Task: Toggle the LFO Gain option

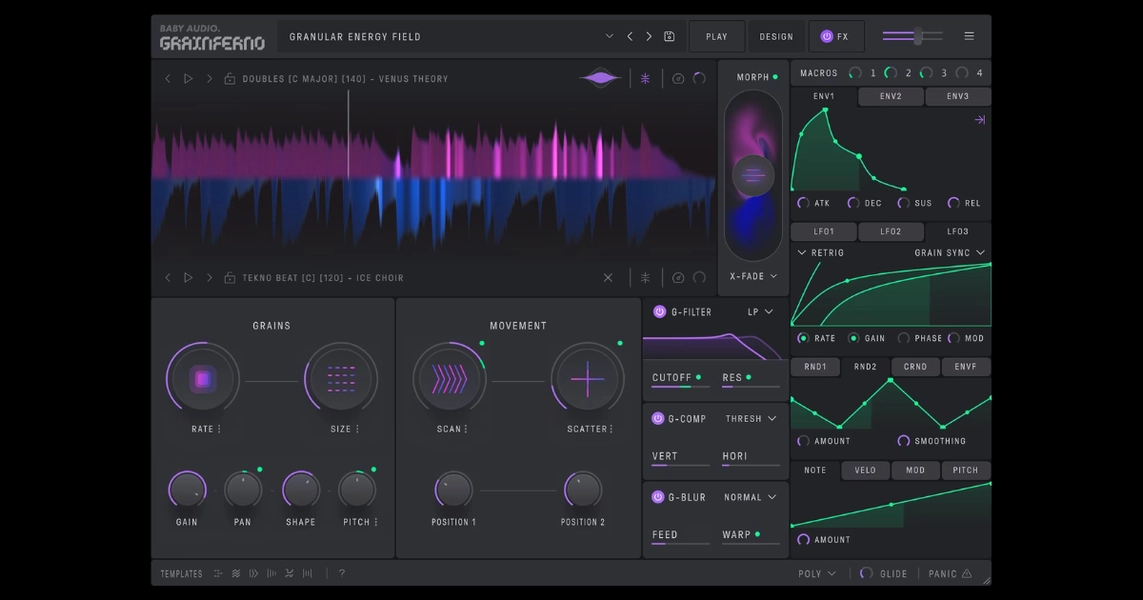Action: (854, 338)
